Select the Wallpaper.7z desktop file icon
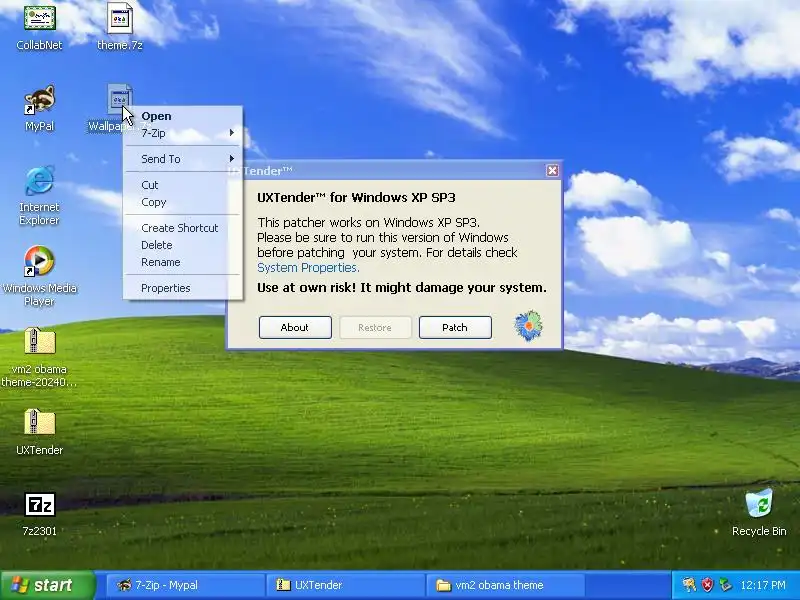Screen dimensions: 800x600 (x=120, y=99)
